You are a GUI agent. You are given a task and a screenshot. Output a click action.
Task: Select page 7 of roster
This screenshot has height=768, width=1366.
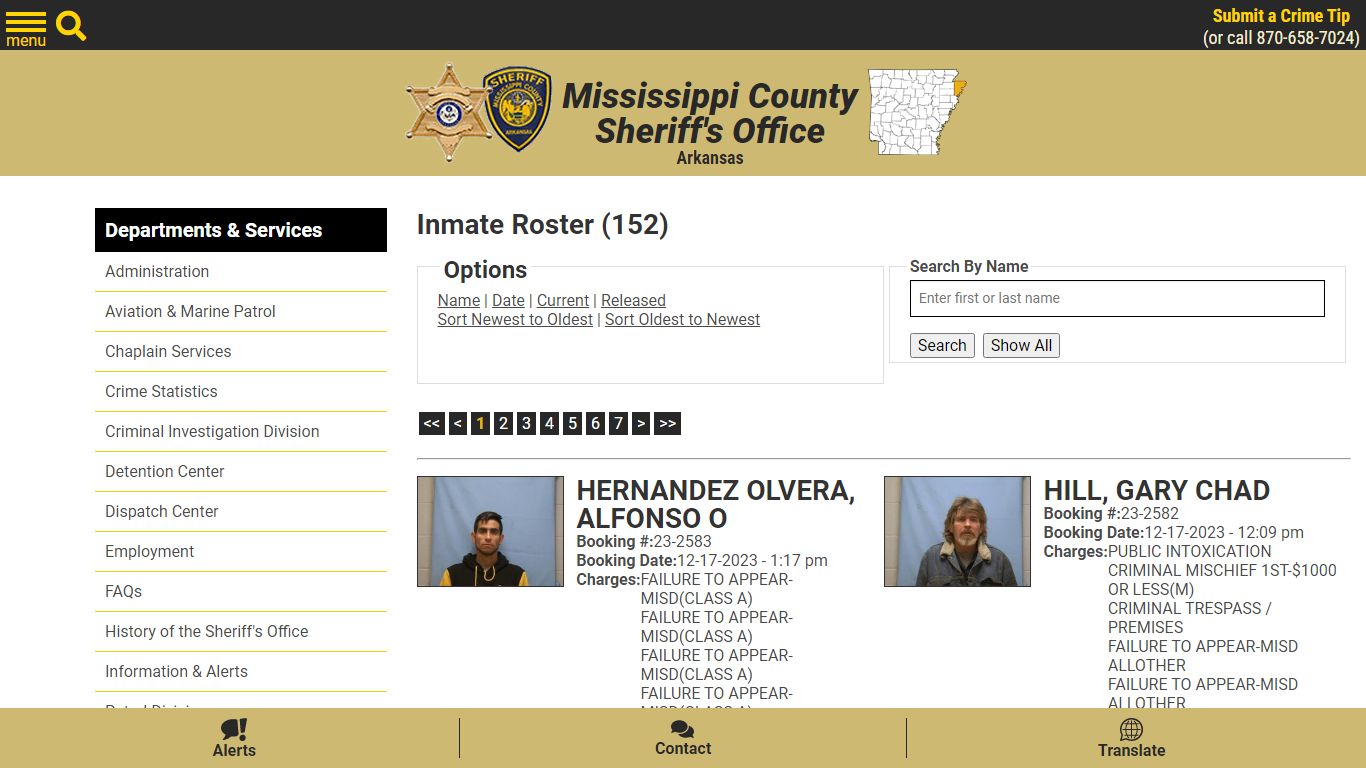(618, 424)
